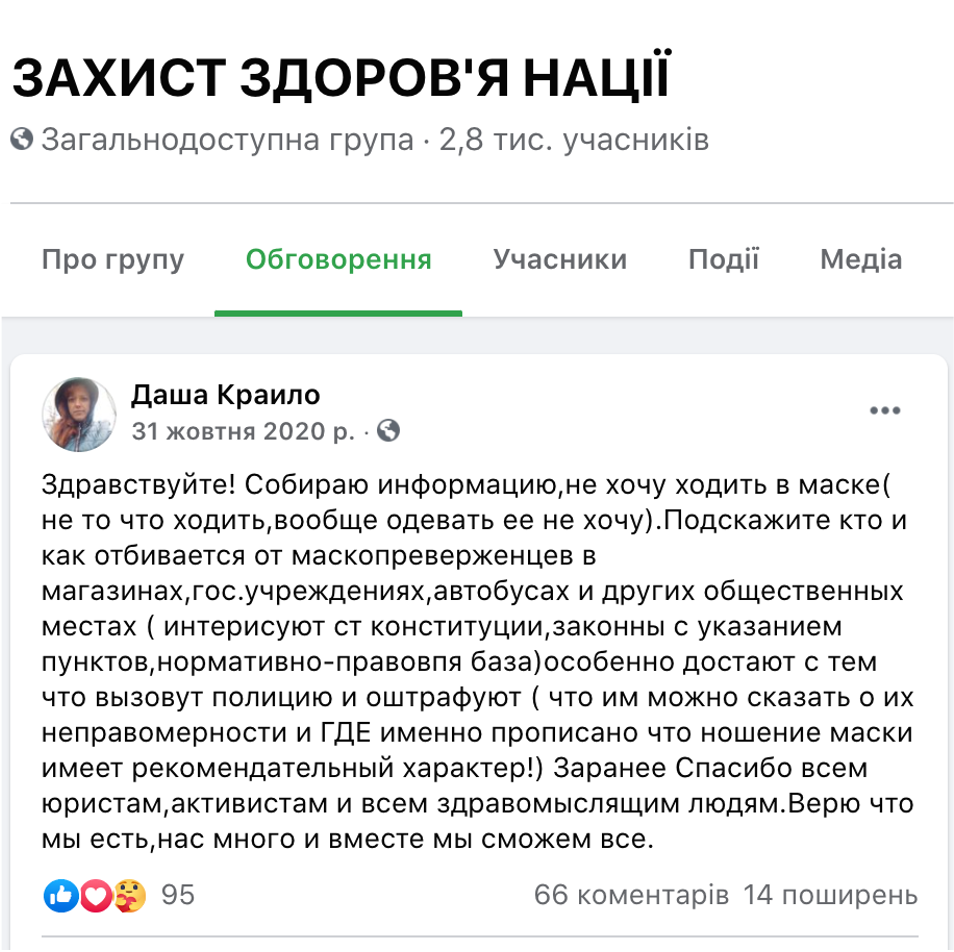Click Даша Краило's profile picture
Screen dimensions: 954x952
(77, 414)
